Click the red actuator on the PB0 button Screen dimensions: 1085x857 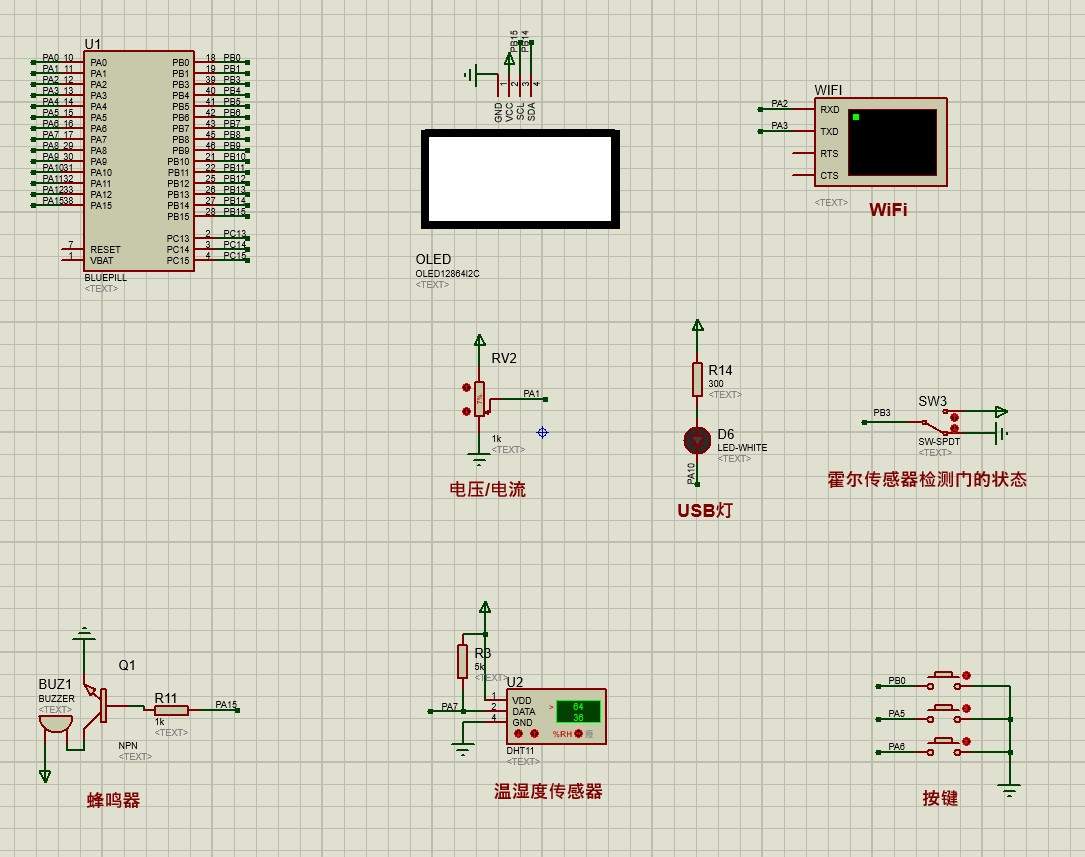point(966,676)
